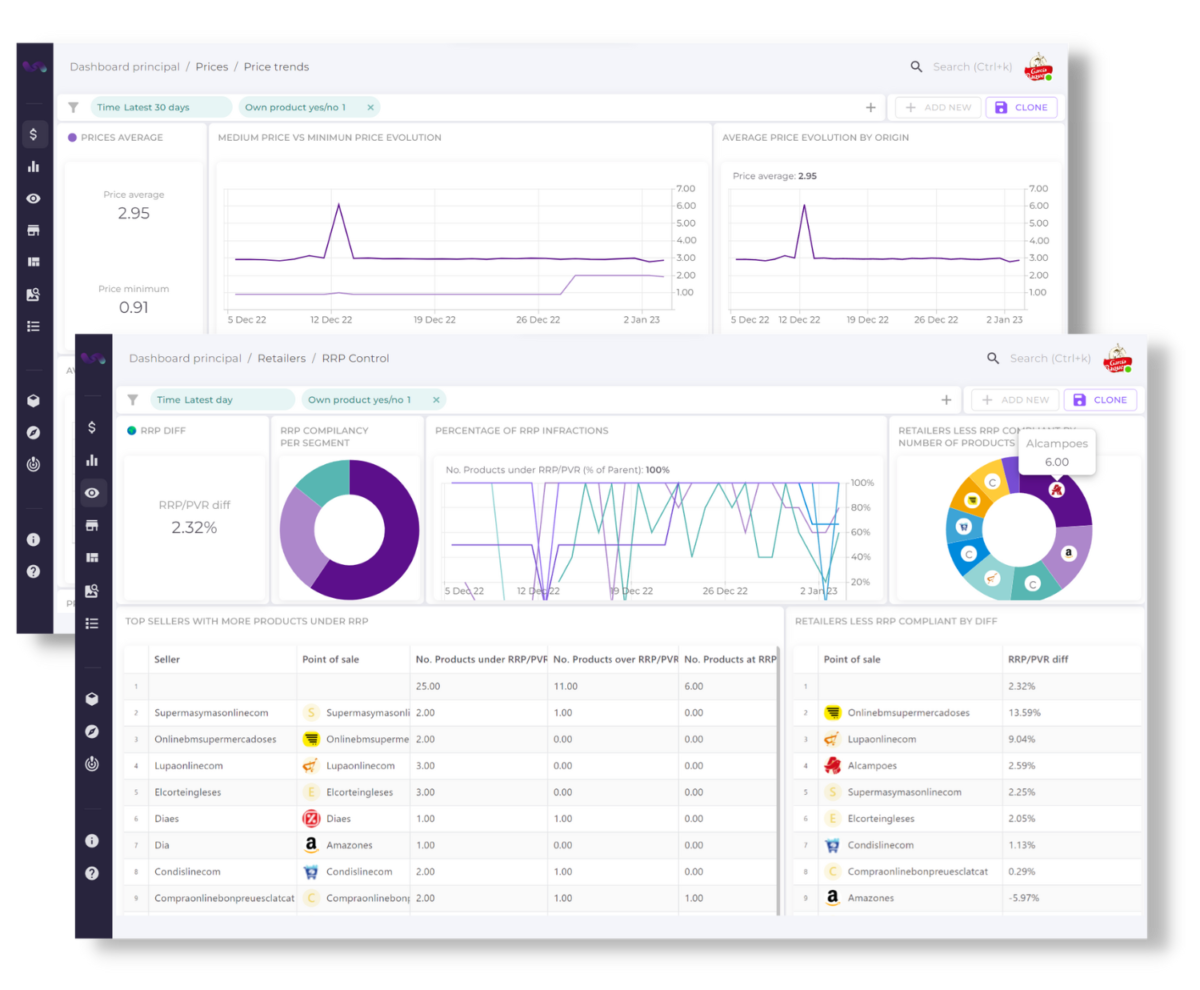Select the Prices dollar icon in the sidebar

pyautogui.click(x=92, y=426)
